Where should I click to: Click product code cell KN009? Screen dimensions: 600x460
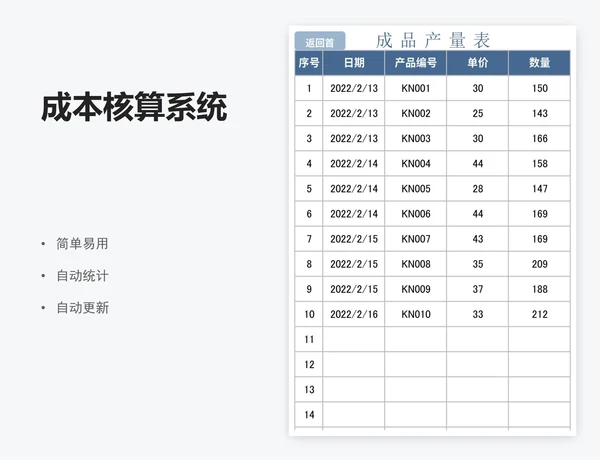pos(416,289)
